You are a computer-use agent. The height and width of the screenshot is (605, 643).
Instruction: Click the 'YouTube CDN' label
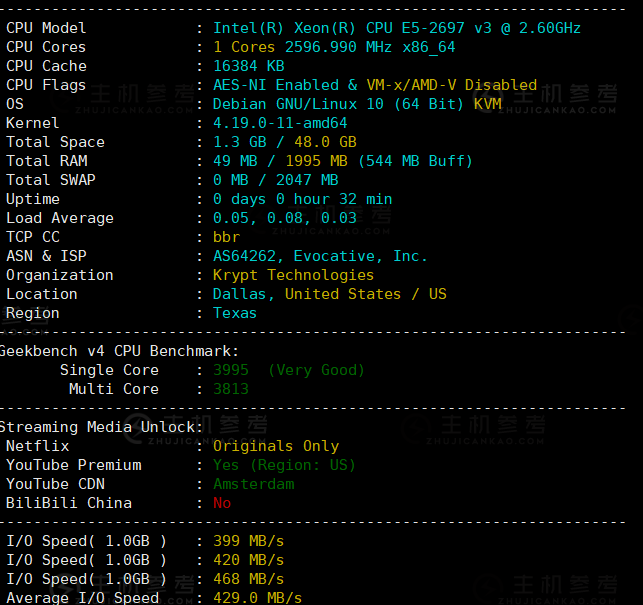pos(55,484)
